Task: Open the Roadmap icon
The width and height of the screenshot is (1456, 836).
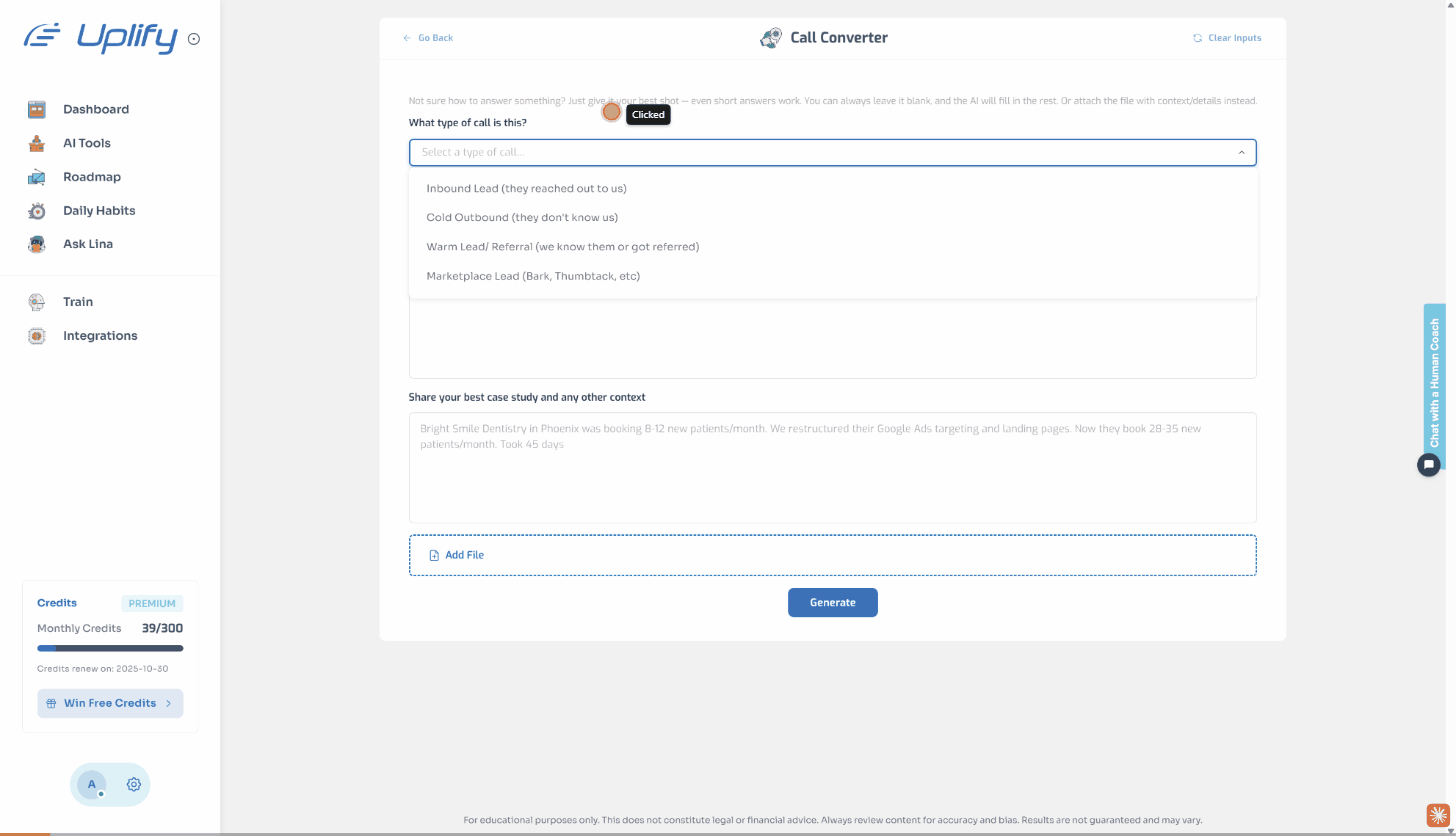Action: coord(37,177)
